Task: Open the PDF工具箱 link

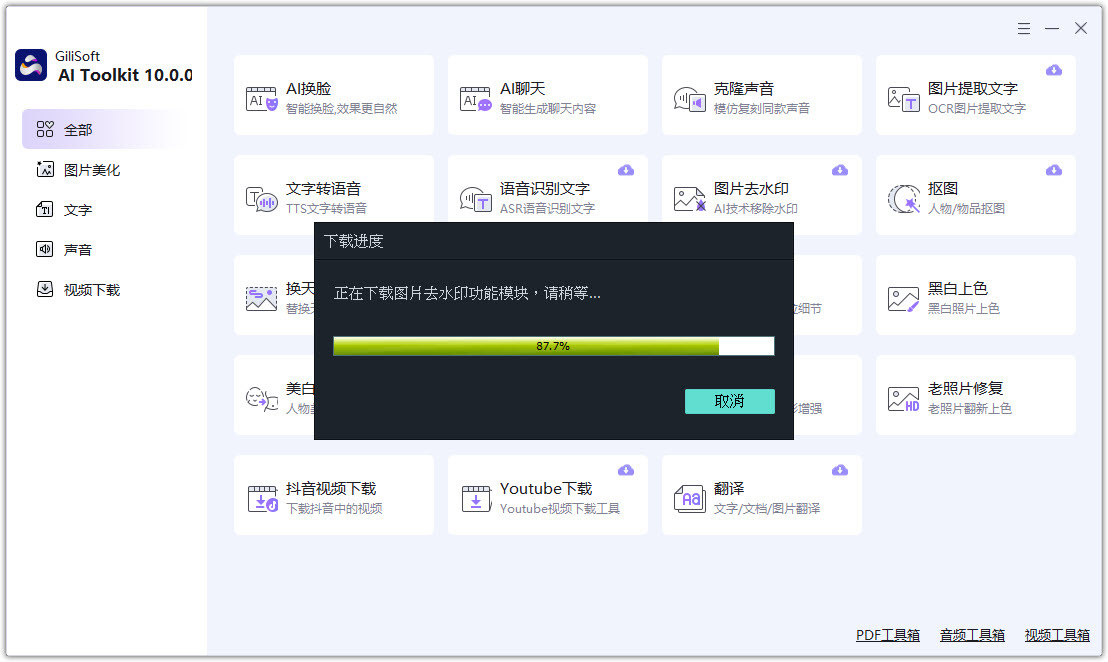Action: point(887,634)
